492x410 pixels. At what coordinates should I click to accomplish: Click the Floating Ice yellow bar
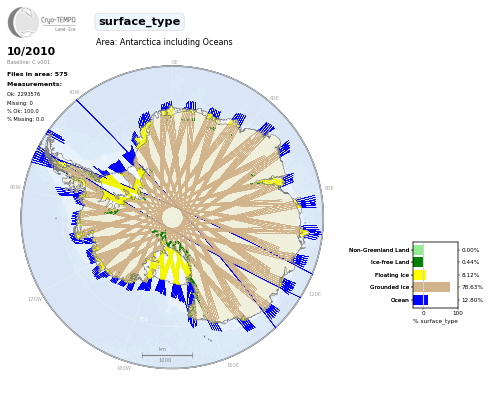420,275
